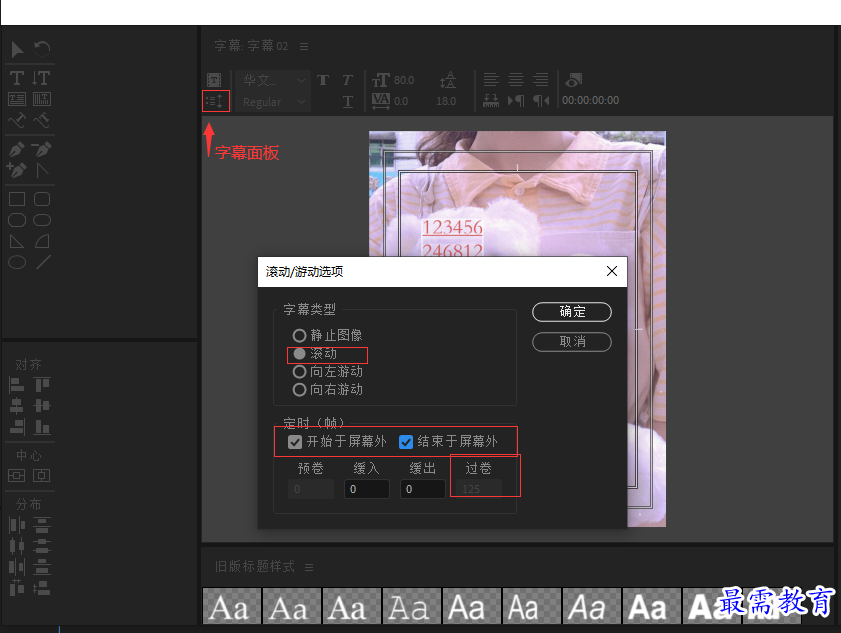Click Tab Stops icon in title toolbar

(491, 101)
